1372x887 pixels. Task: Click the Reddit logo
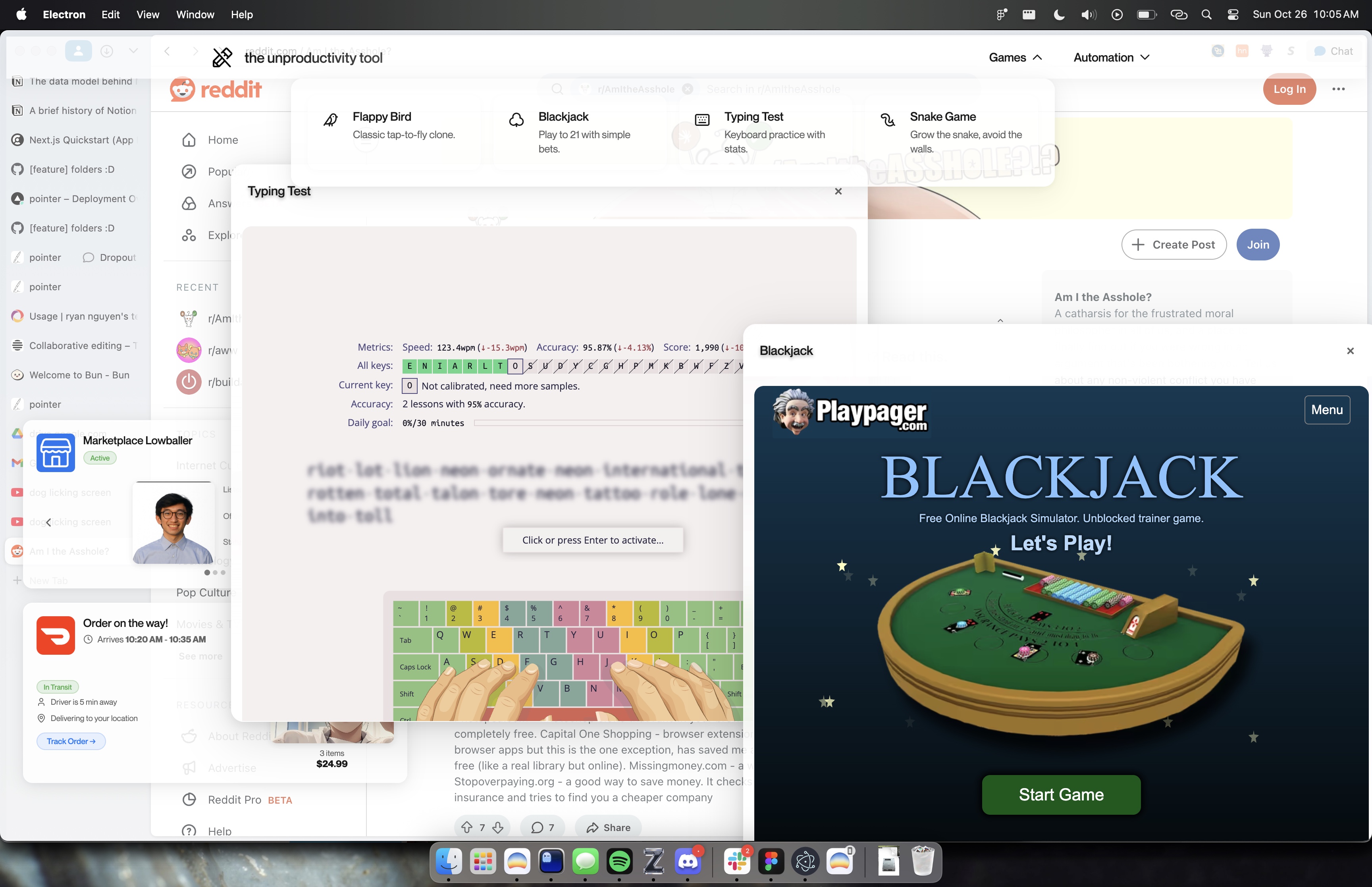216,89
